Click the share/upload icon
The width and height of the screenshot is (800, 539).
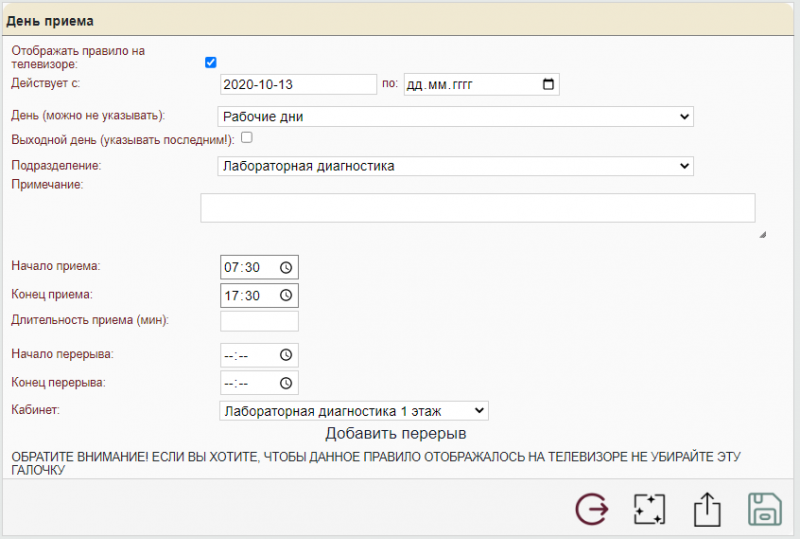(707, 508)
